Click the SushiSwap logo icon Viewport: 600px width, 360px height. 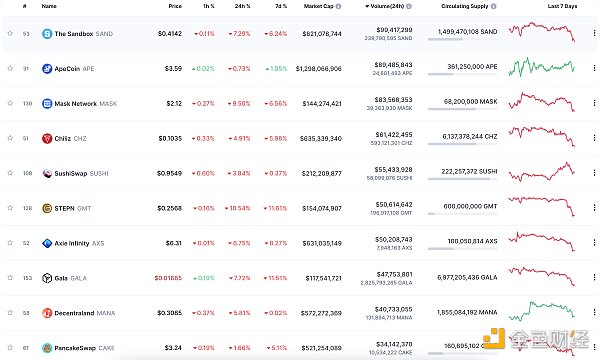coord(47,173)
